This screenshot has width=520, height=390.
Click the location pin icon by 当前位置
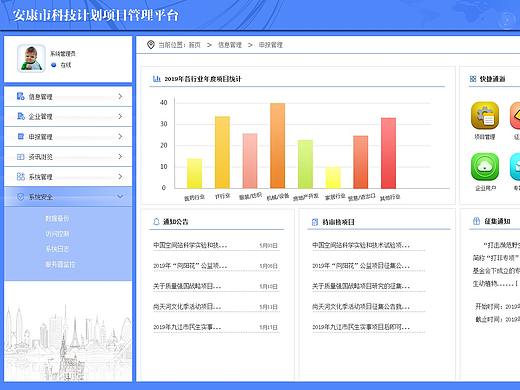pyautogui.click(x=151, y=45)
